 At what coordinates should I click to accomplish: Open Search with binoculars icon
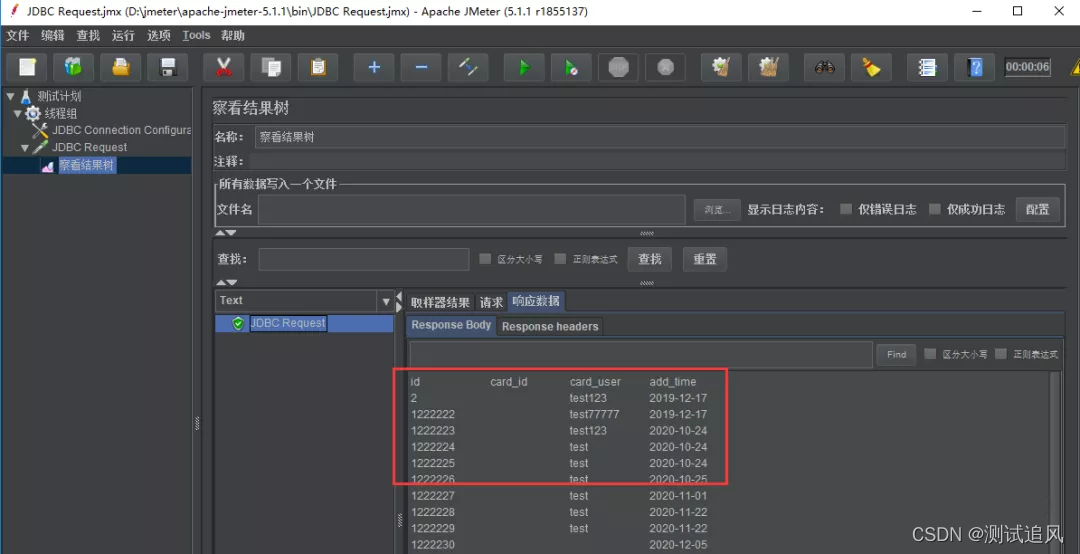(x=824, y=67)
